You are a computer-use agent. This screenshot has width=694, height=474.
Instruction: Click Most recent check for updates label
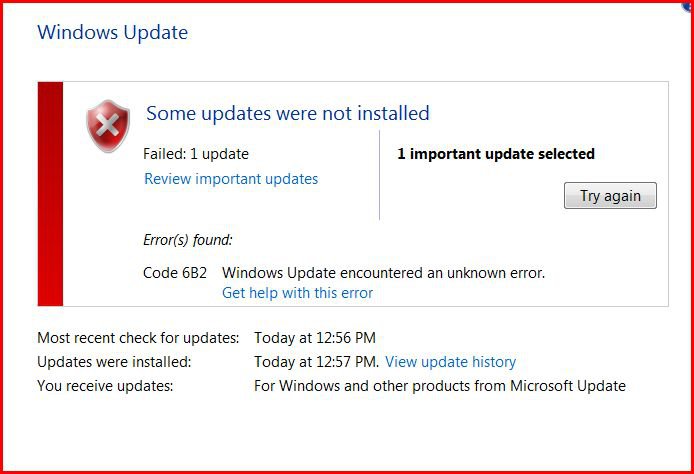pos(138,338)
